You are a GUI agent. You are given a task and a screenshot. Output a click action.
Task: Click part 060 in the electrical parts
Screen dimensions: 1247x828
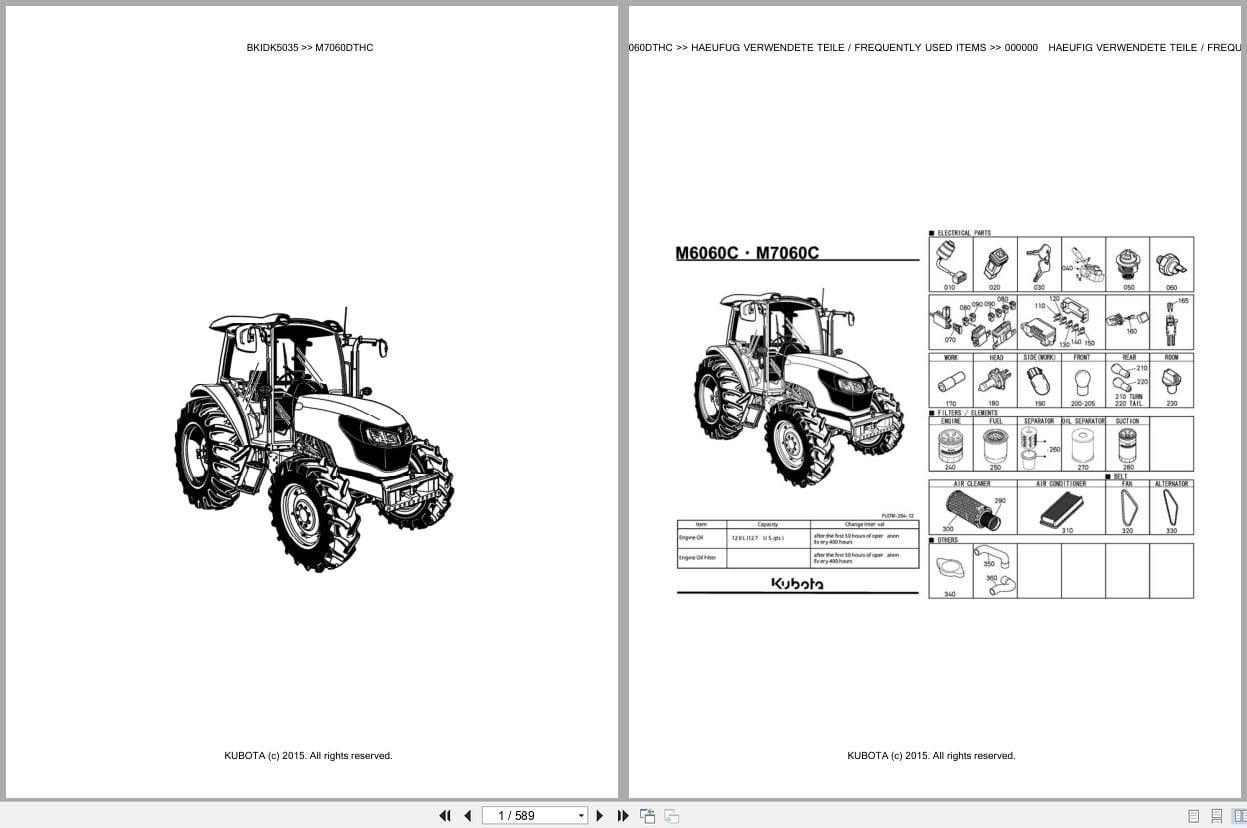click(1172, 264)
